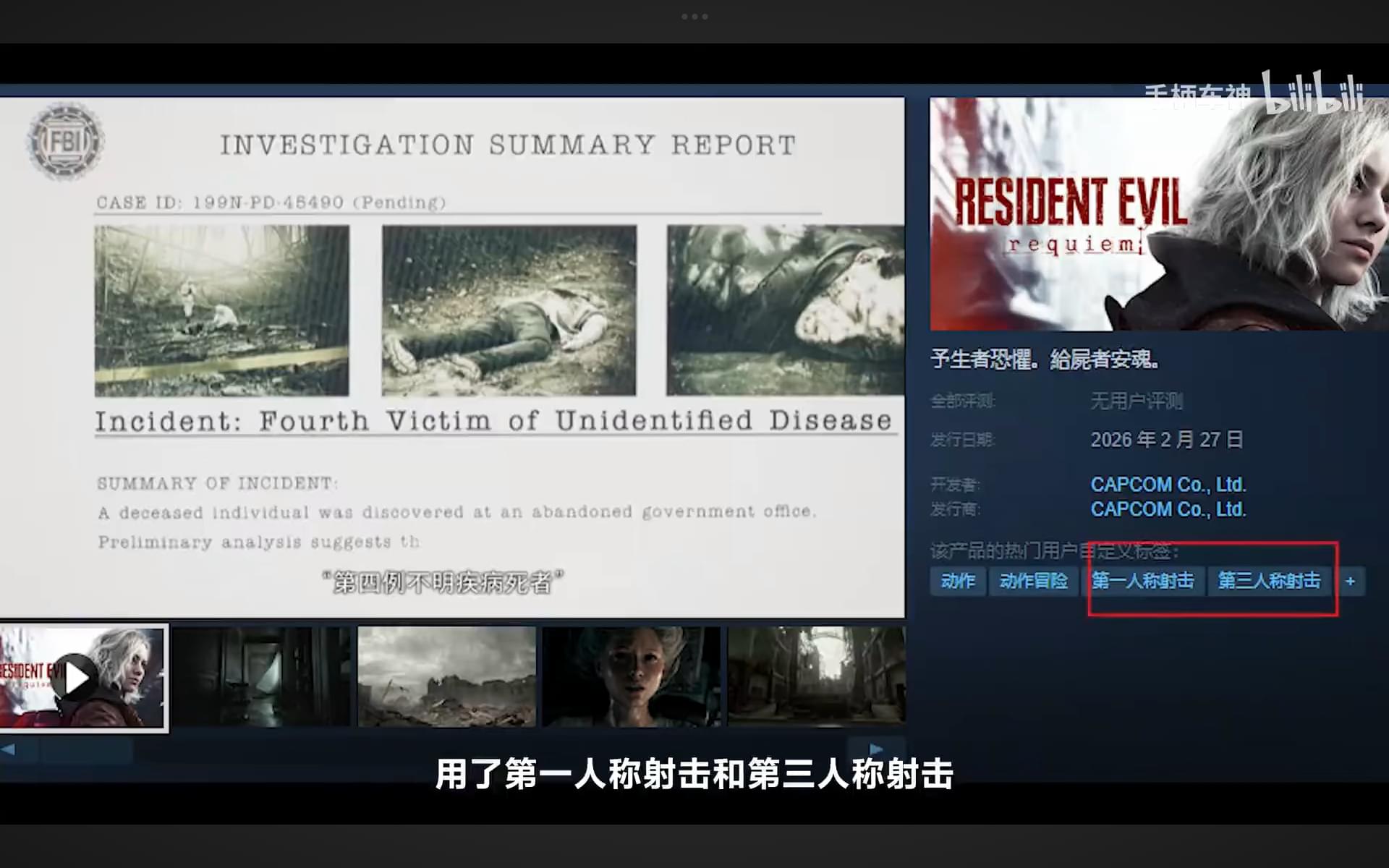Select the ruined city landscape thumbnail
This screenshot has height=868, width=1389.
point(447,677)
